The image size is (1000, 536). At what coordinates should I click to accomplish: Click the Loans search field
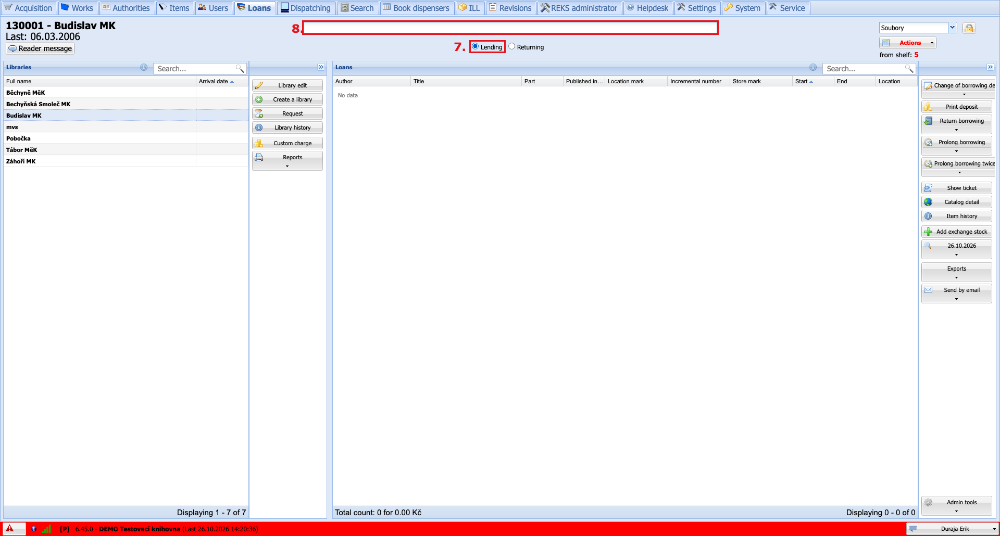click(863, 68)
